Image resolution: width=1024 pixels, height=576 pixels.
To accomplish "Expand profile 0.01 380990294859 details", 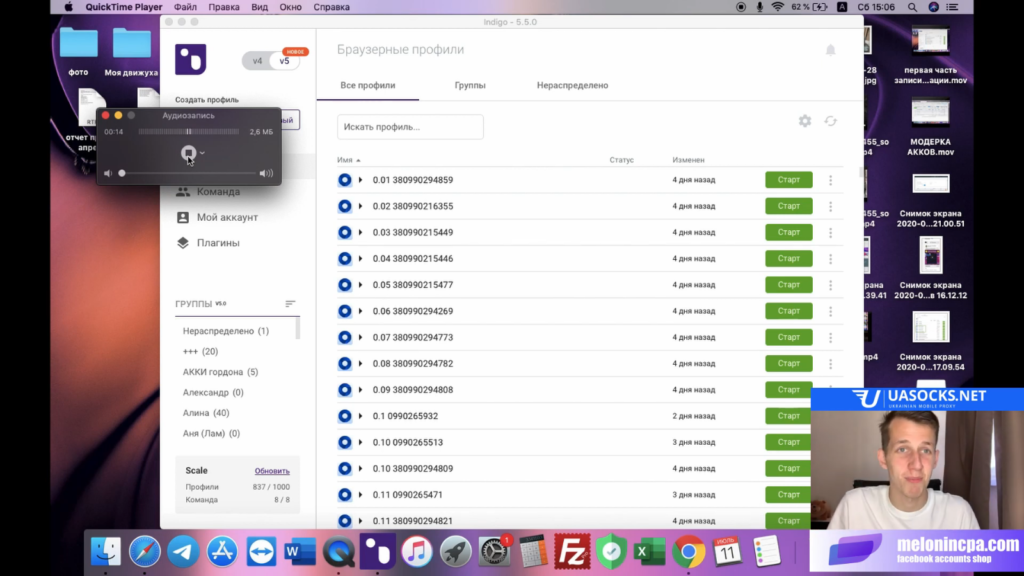I will point(360,180).
